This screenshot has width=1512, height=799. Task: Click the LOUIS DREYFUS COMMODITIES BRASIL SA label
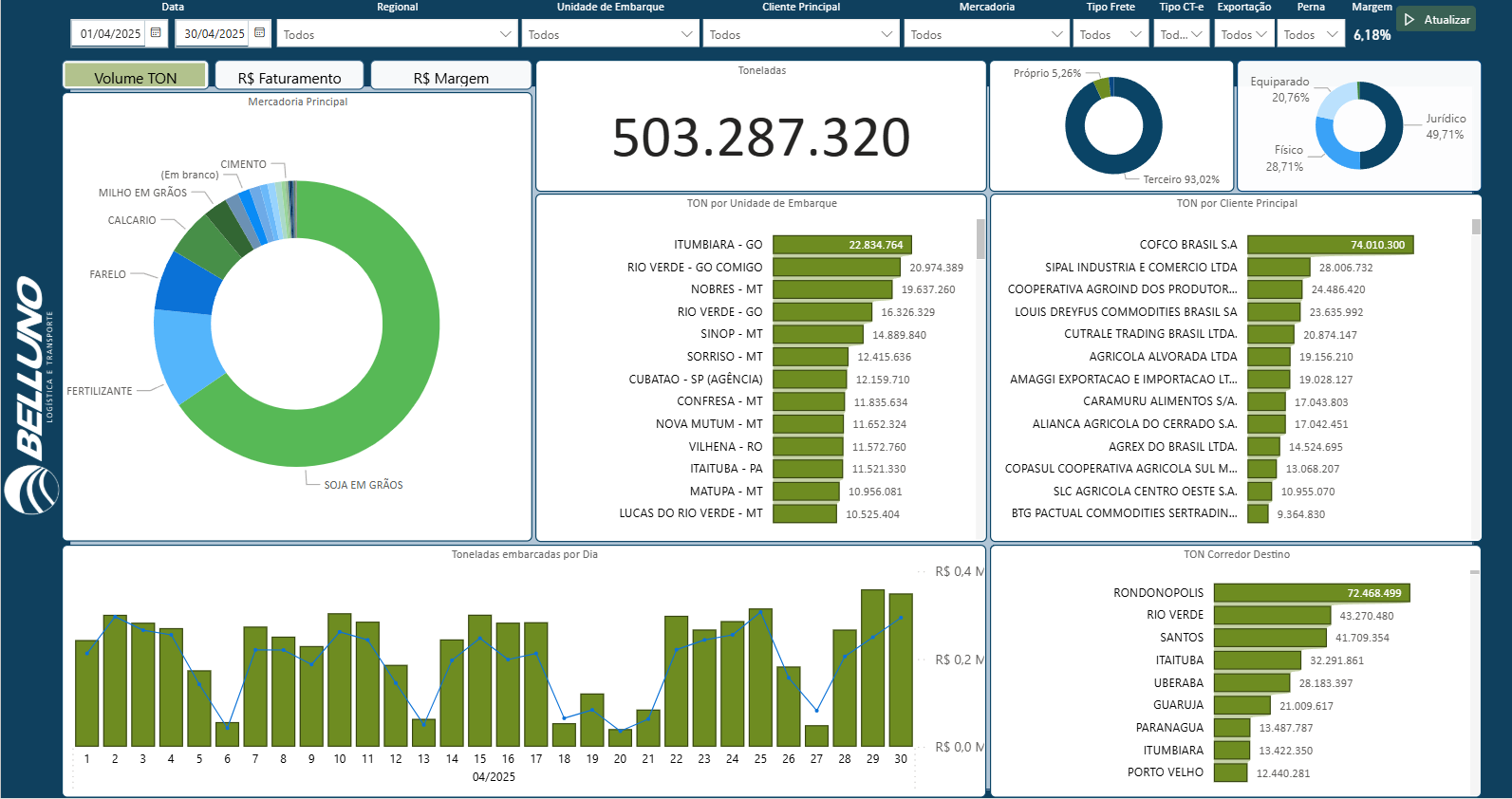point(1126,311)
